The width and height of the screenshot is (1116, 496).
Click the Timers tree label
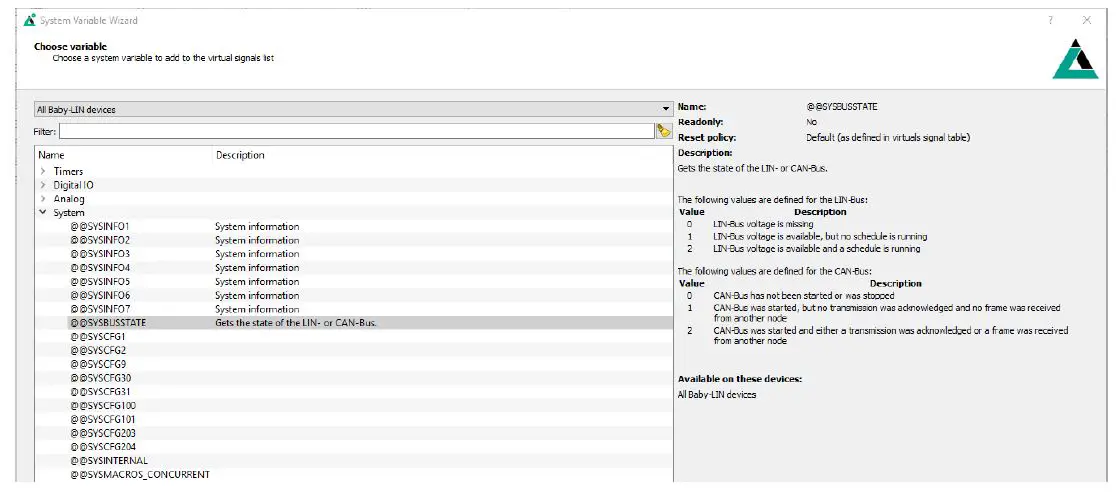pyautogui.click(x=68, y=172)
